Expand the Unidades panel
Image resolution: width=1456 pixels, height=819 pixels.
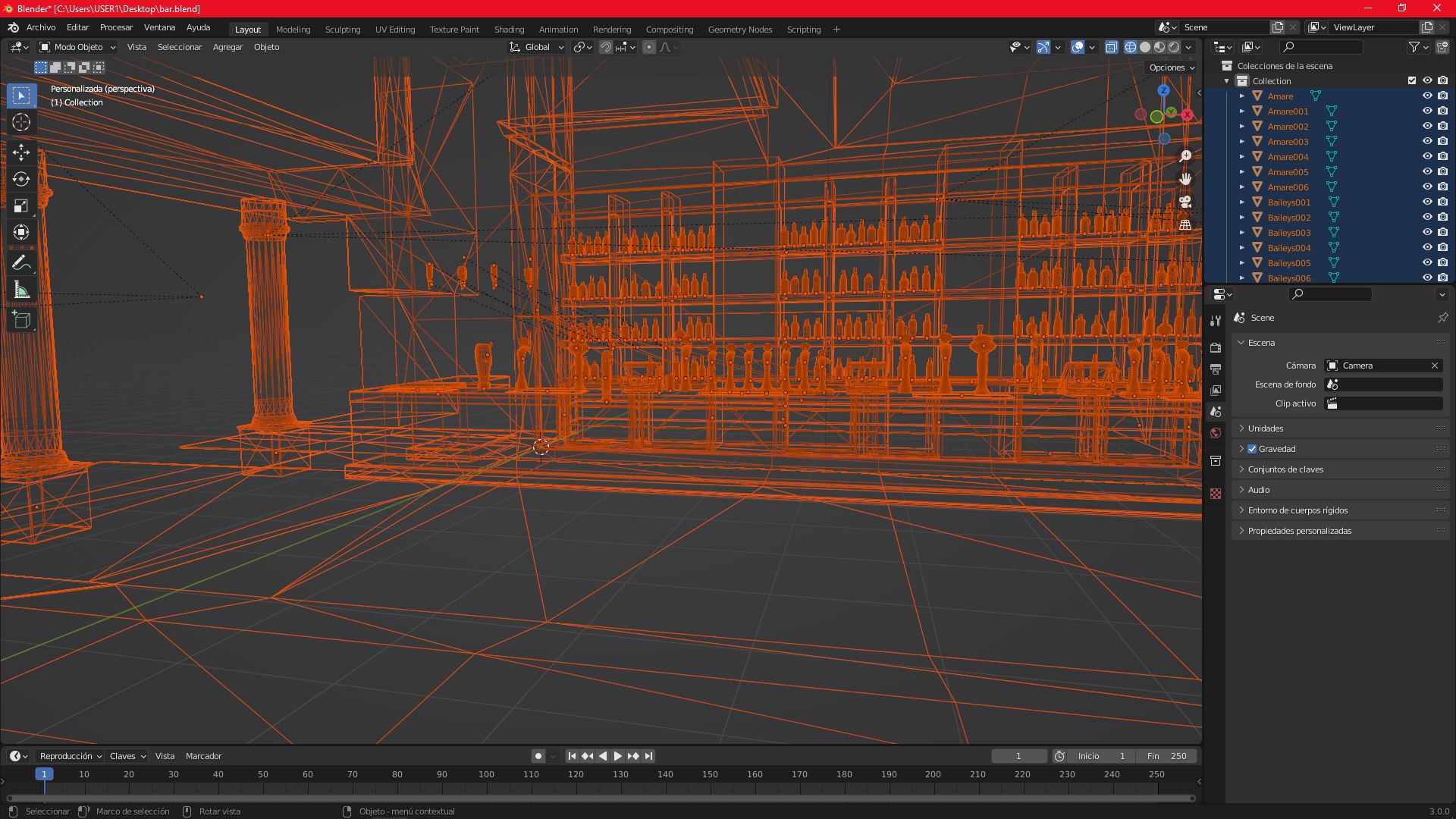click(x=1266, y=428)
